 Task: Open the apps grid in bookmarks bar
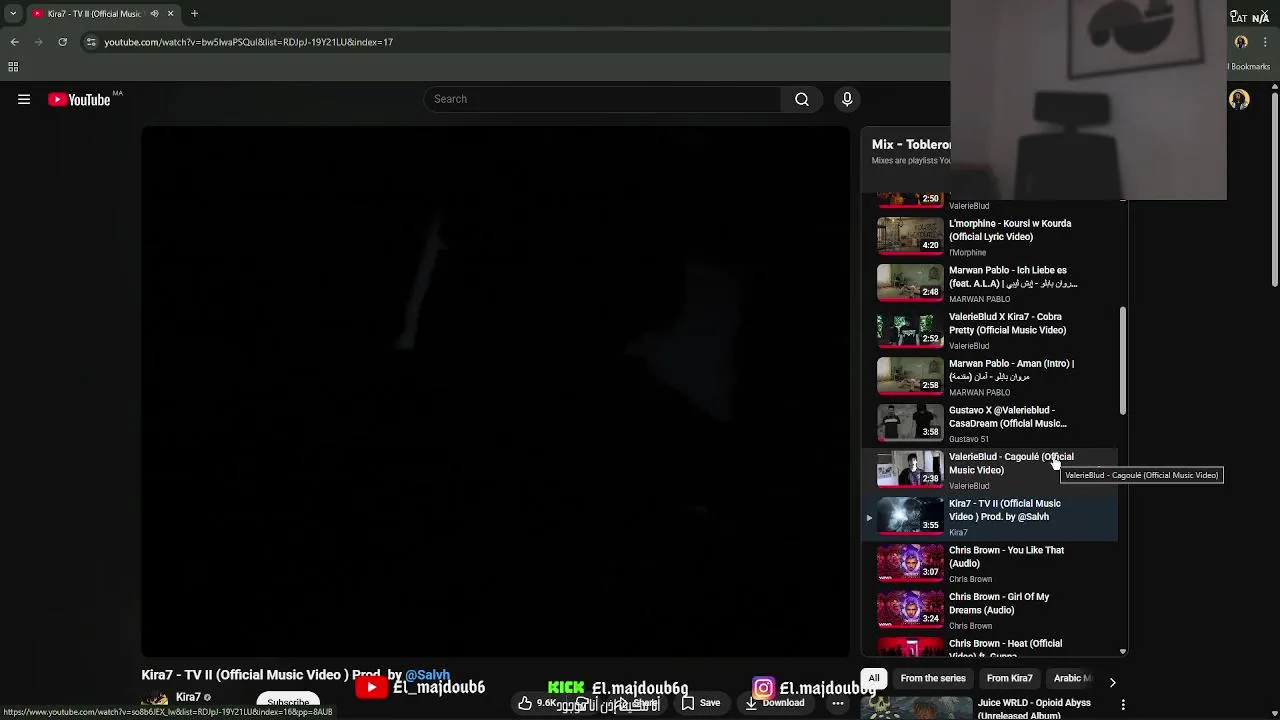pos(13,67)
